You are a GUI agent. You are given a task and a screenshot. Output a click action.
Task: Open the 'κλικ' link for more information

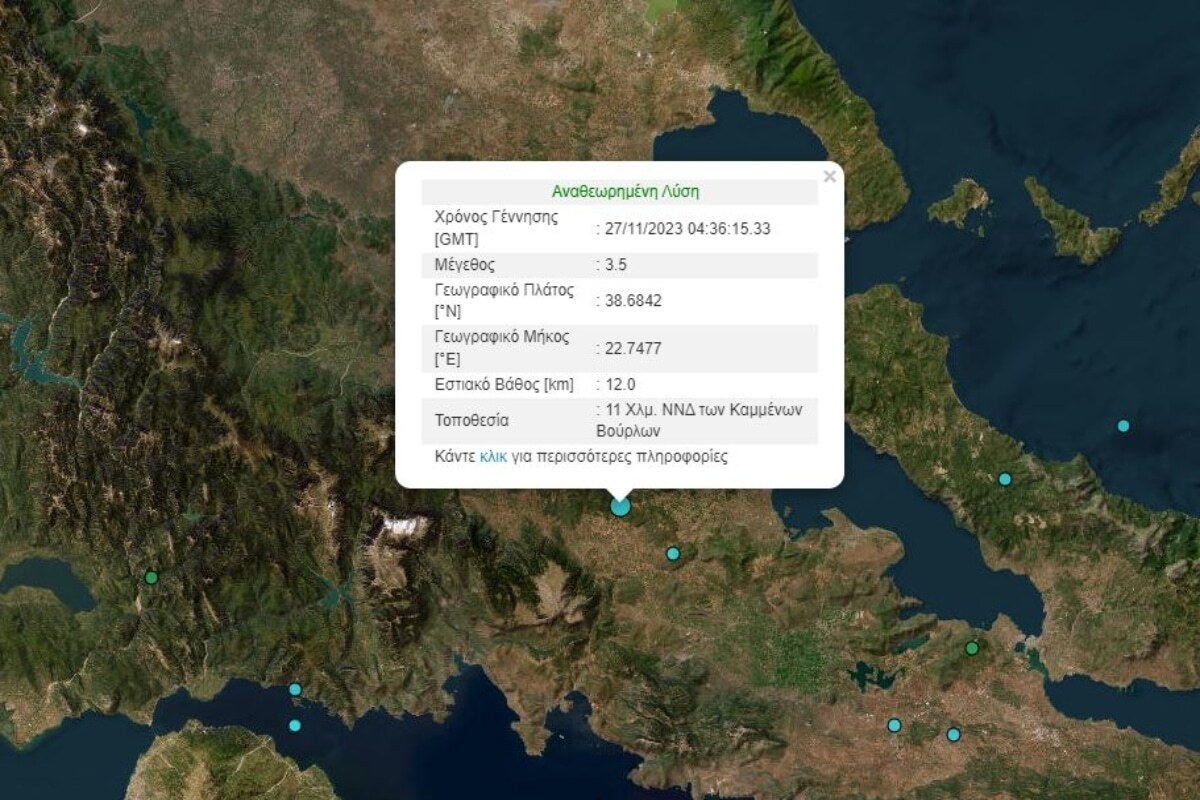click(x=493, y=457)
